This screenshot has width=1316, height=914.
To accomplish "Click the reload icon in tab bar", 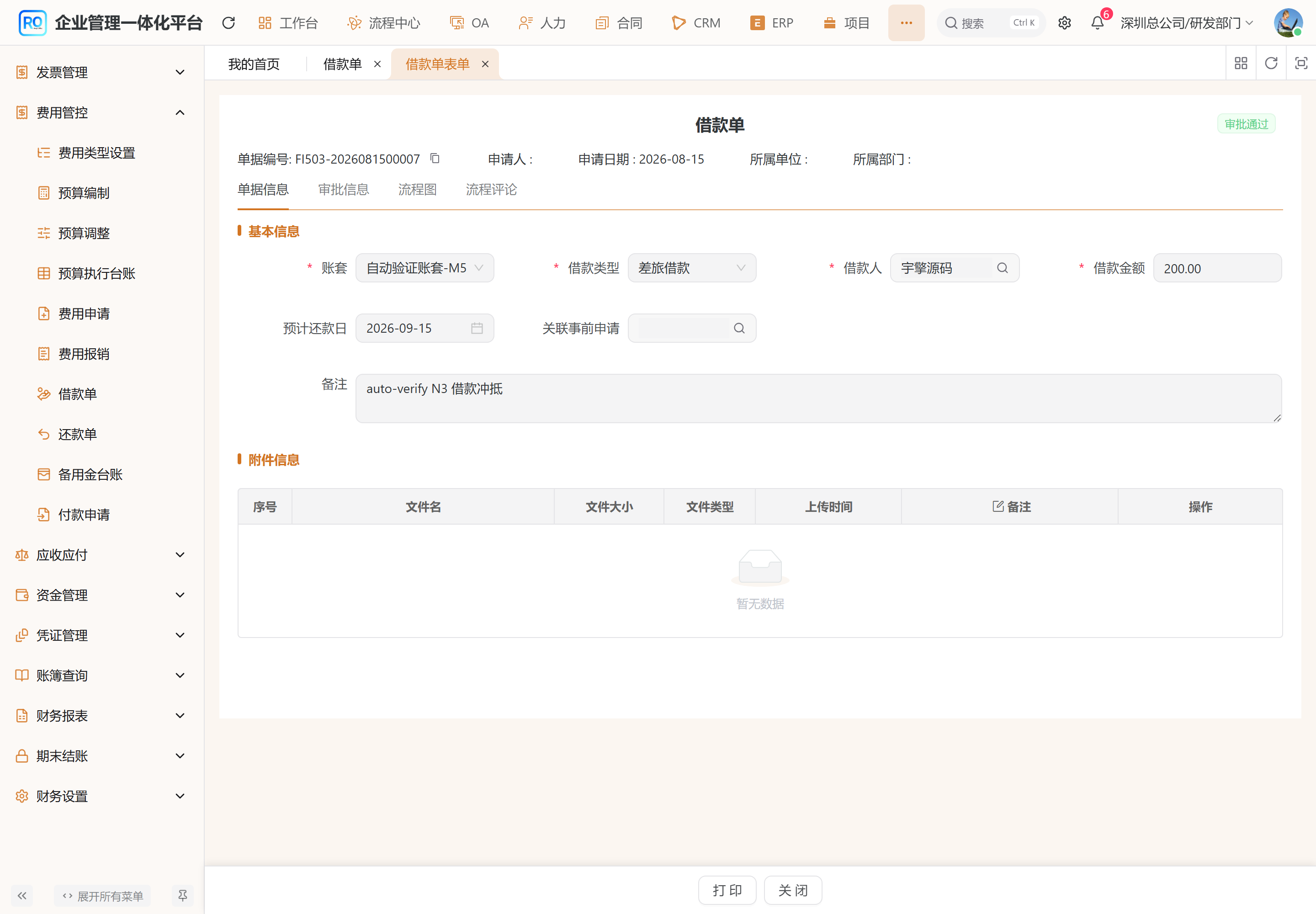I will pos(1271,63).
